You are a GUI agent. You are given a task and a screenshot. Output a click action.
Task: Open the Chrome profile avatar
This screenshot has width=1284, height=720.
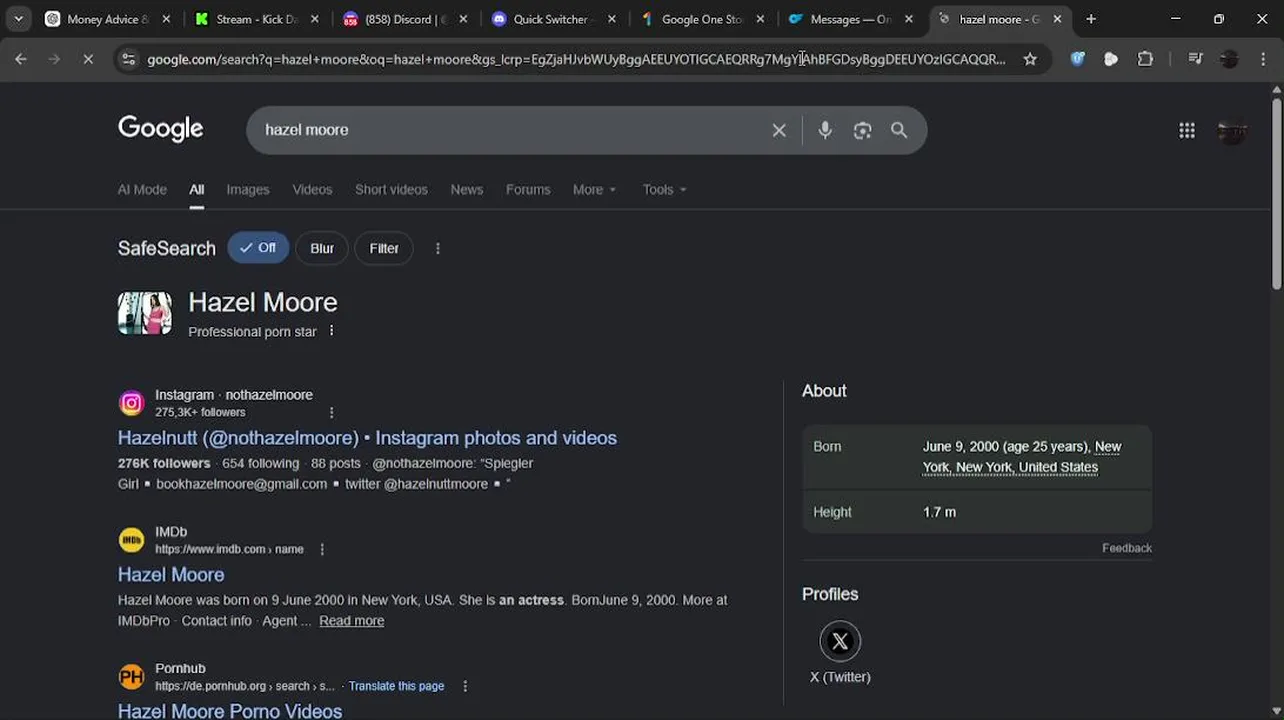[1230, 59]
